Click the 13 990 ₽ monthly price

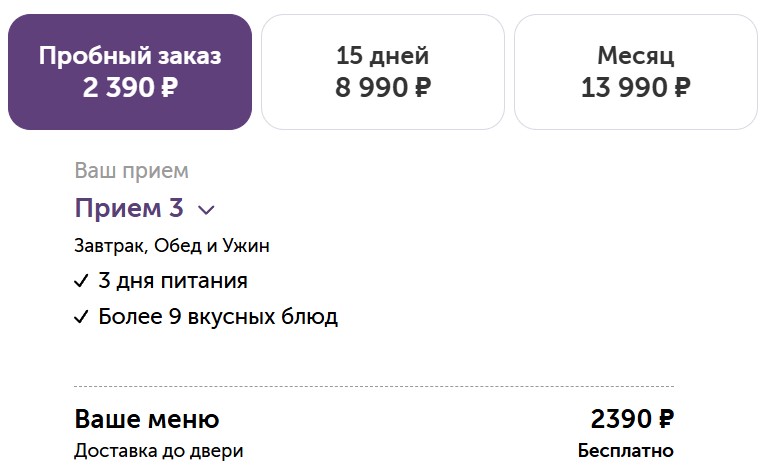636,88
